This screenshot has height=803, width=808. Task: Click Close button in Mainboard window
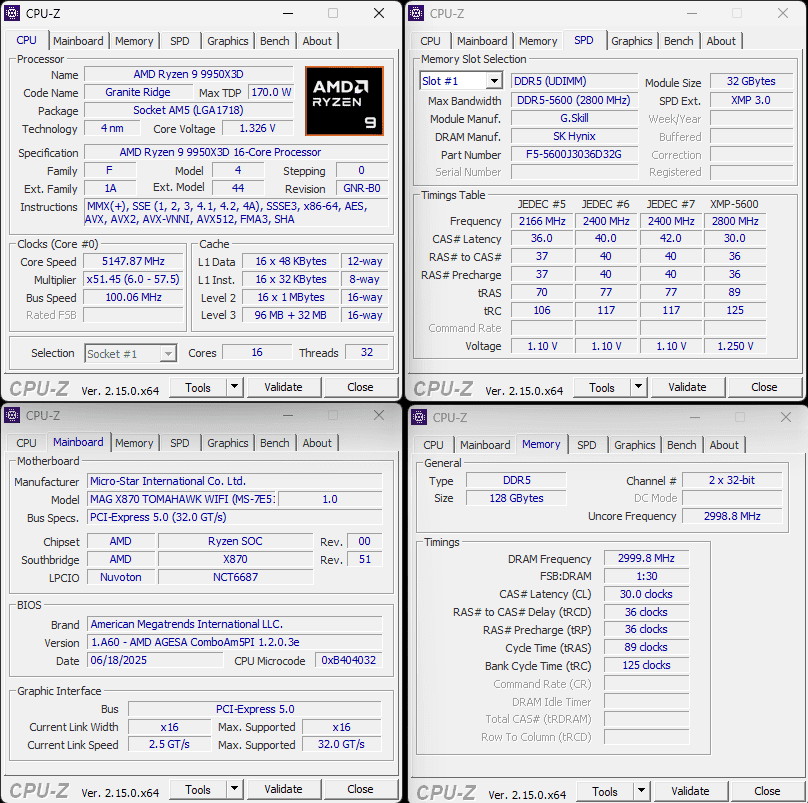pyautogui.click(x=360, y=789)
